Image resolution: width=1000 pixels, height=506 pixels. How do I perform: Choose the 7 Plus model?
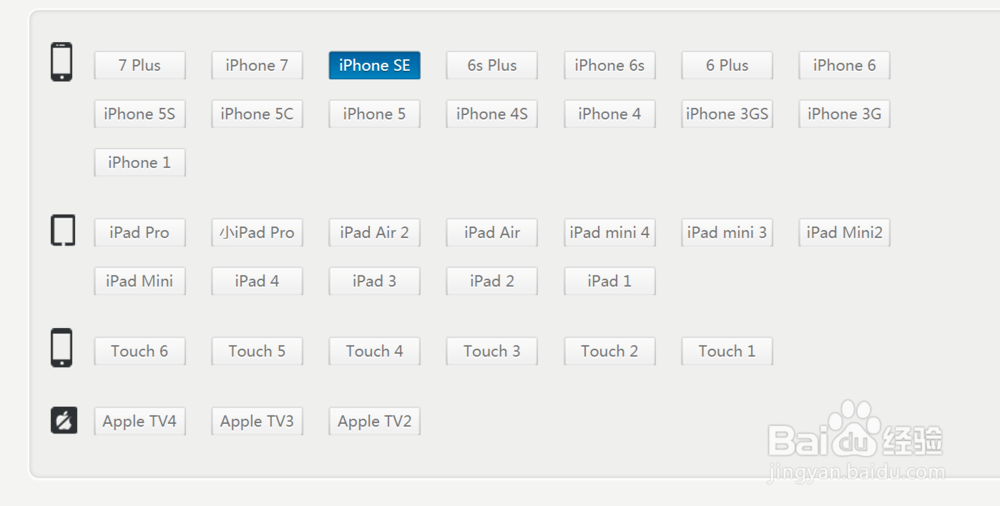(140, 65)
